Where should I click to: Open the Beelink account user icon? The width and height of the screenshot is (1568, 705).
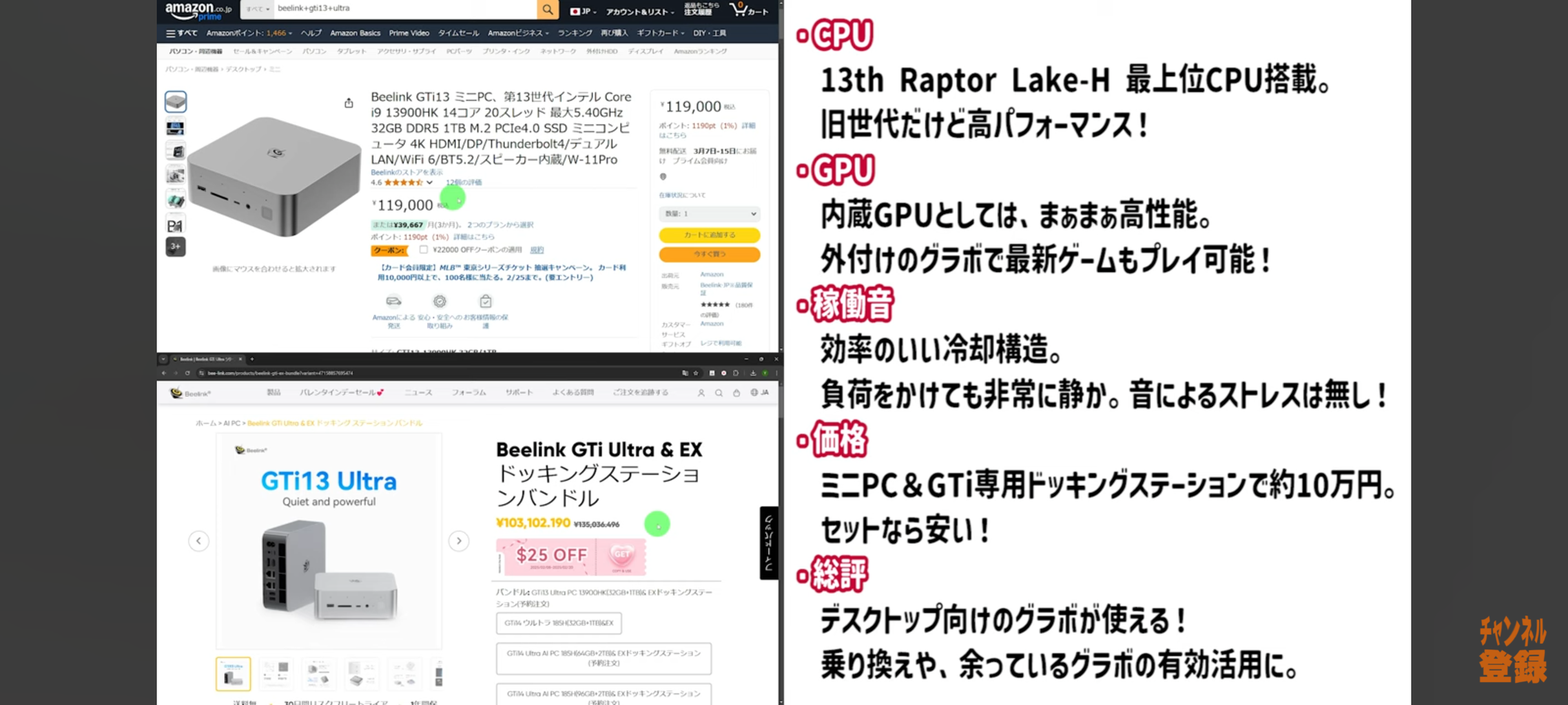[701, 393]
